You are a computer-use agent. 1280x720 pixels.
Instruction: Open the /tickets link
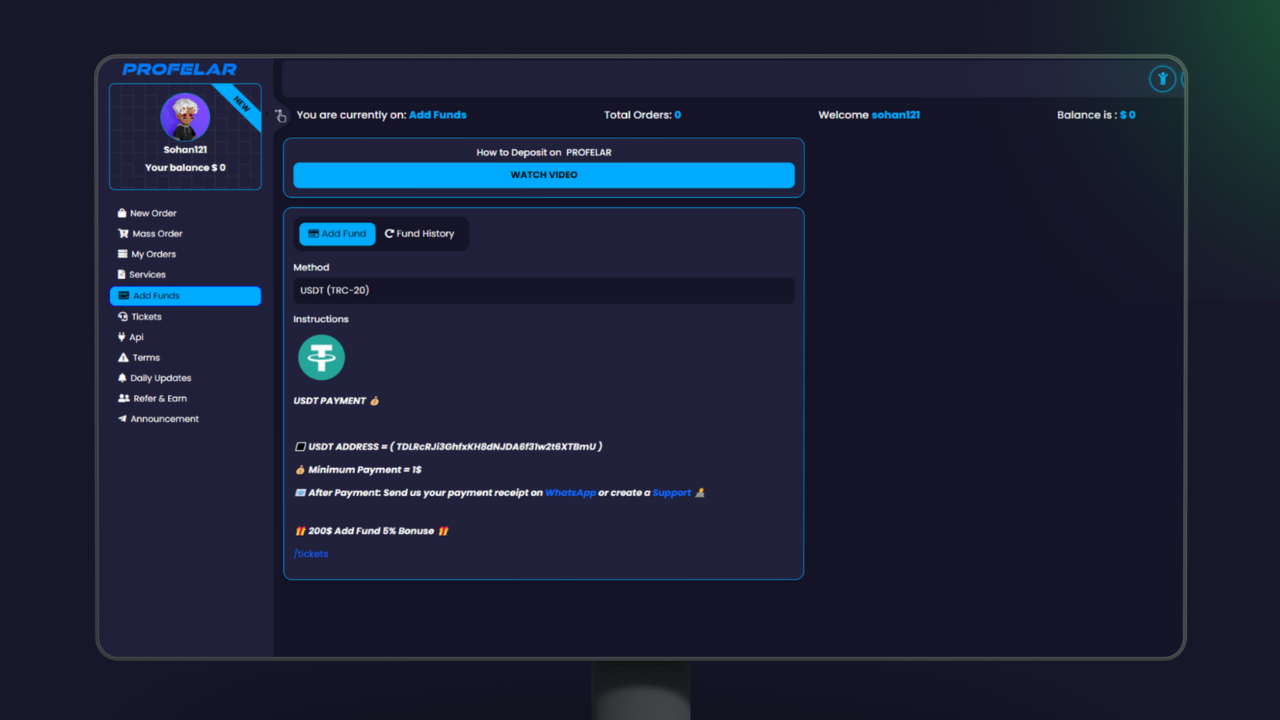pyautogui.click(x=311, y=554)
